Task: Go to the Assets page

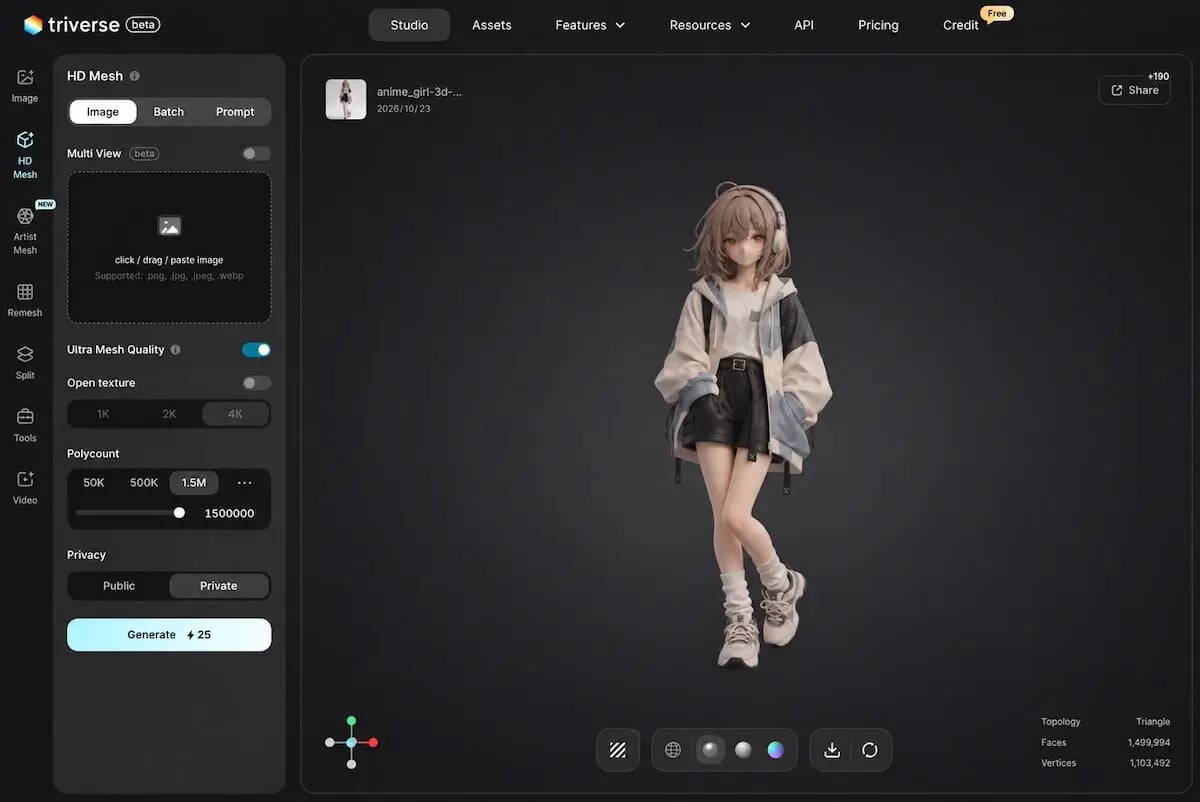Action: [x=492, y=25]
